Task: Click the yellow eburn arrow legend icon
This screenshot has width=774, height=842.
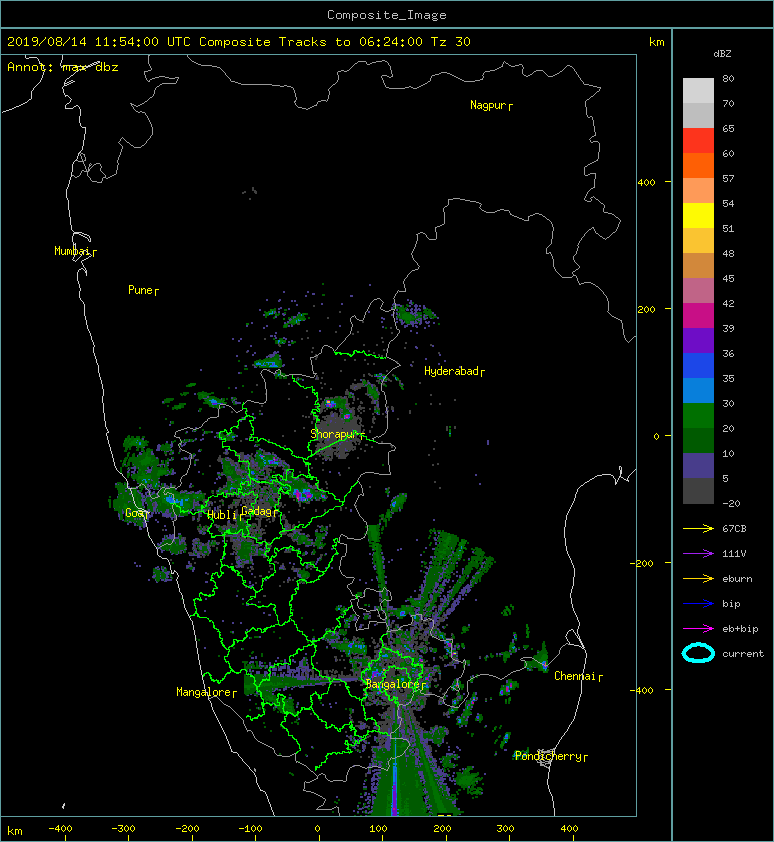Action: pos(698,578)
